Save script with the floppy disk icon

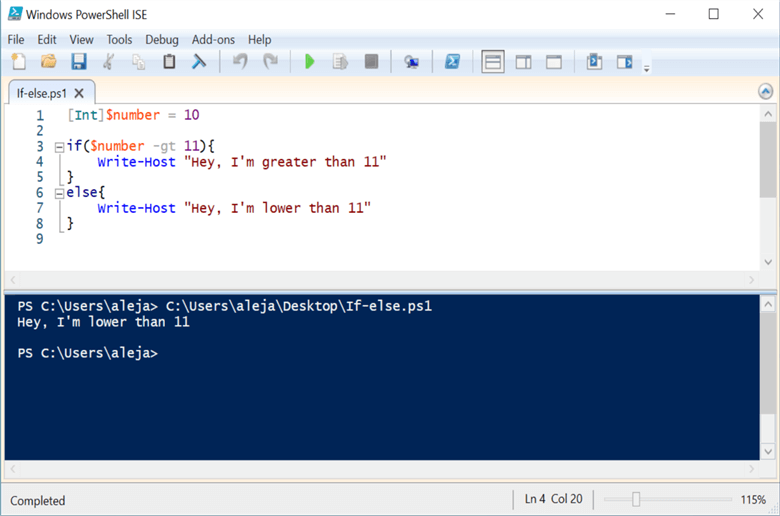(x=79, y=62)
